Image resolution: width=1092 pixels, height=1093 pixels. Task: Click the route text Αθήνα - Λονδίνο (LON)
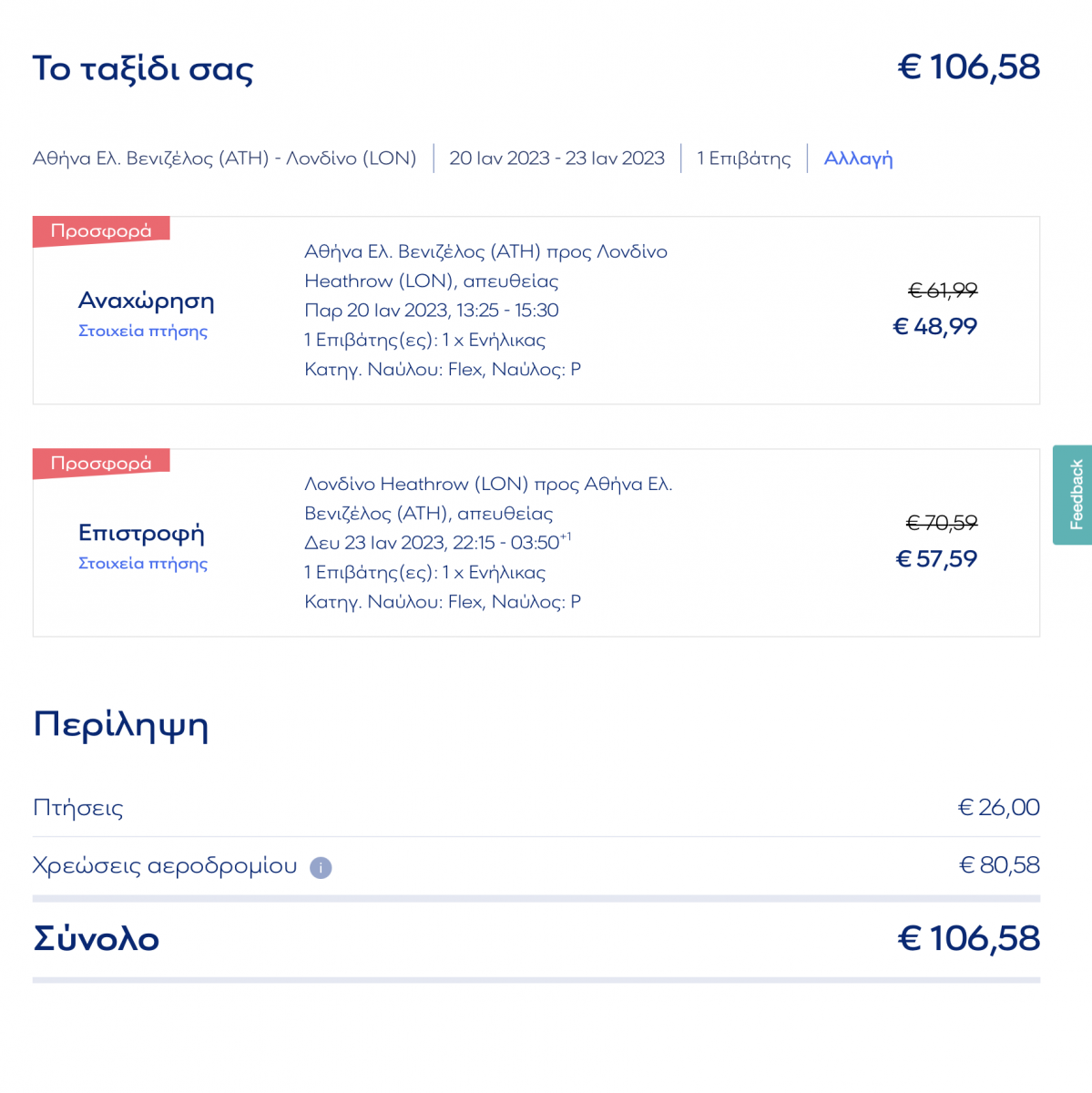point(224,158)
